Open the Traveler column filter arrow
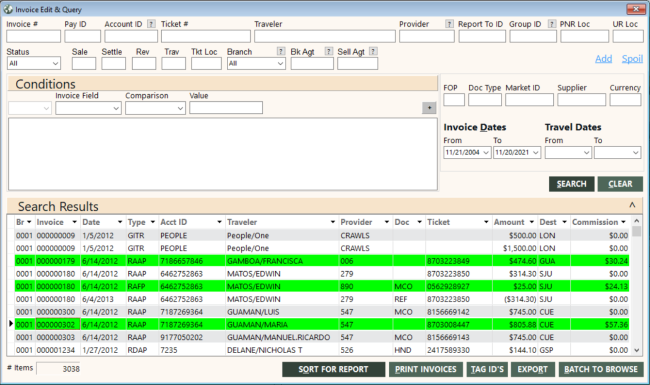Viewport: 650px width, 385px height. click(x=332, y=222)
